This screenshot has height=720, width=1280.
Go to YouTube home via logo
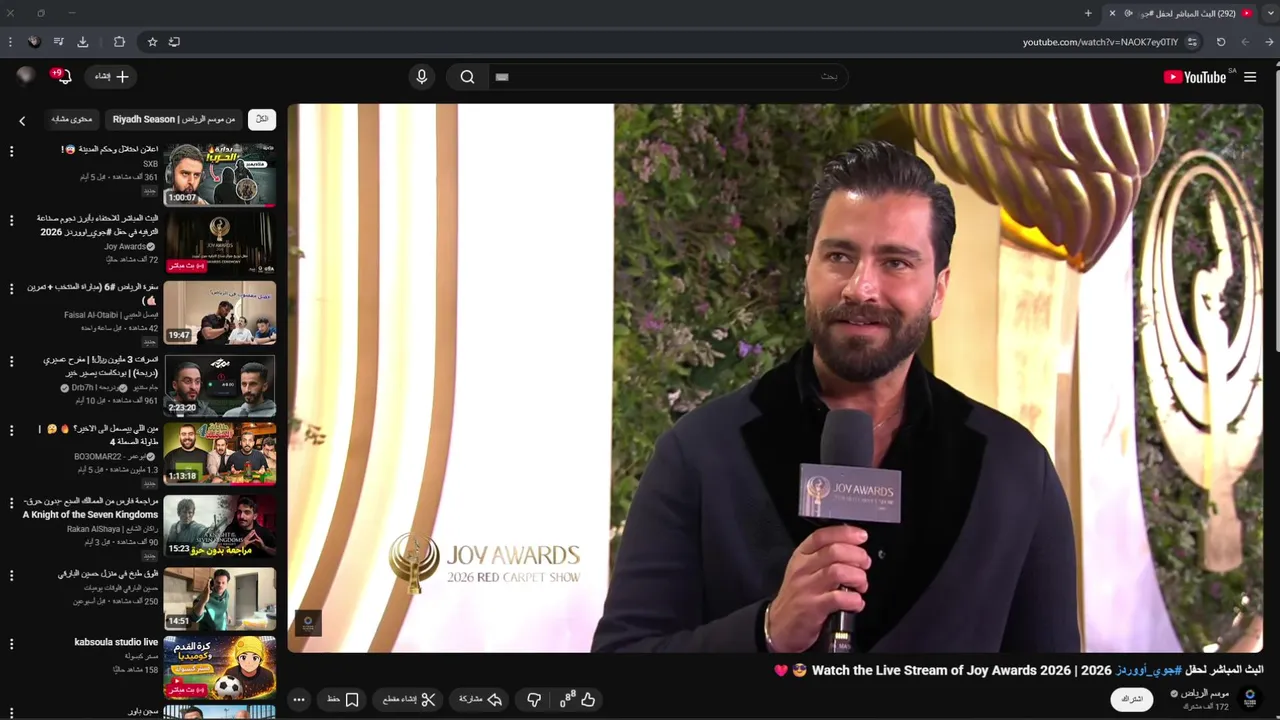pyautogui.click(x=1195, y=77)
